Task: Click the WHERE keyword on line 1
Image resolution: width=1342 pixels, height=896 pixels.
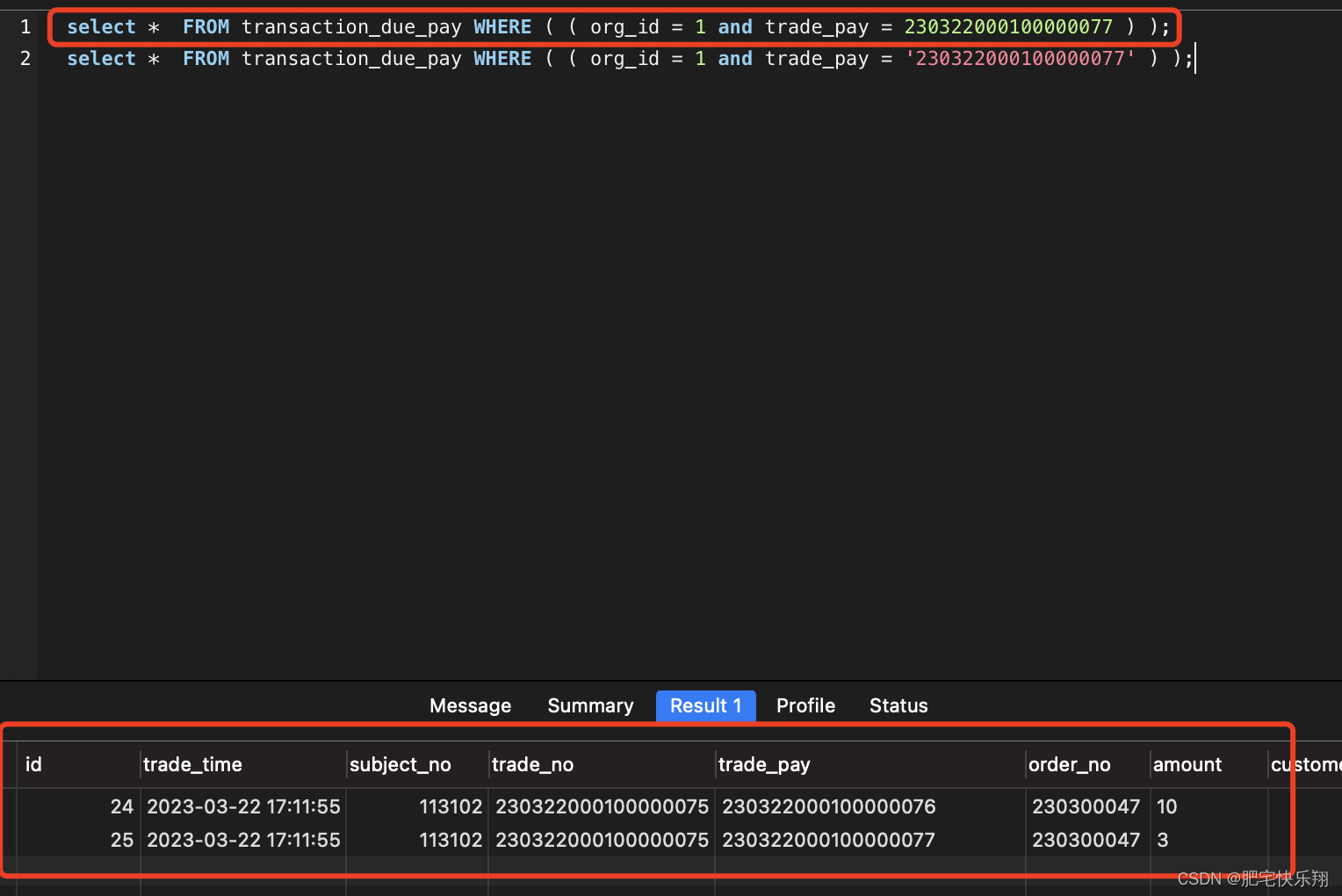Action: (x=502, y=27)
